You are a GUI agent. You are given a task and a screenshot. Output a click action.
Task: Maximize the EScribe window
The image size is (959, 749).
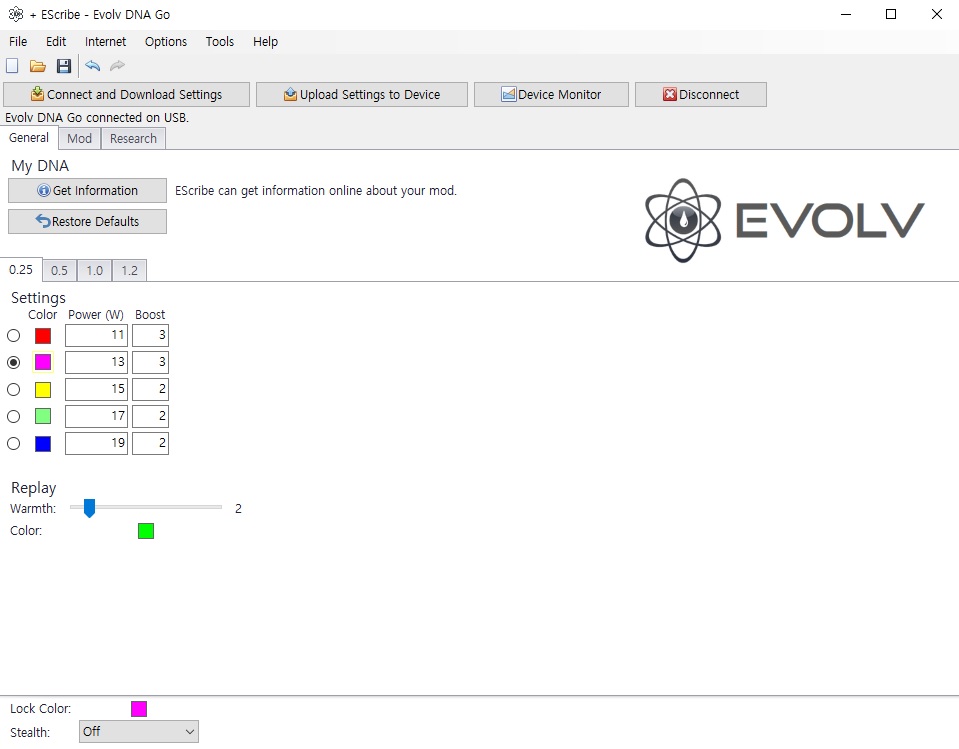[x=891, y=14]
